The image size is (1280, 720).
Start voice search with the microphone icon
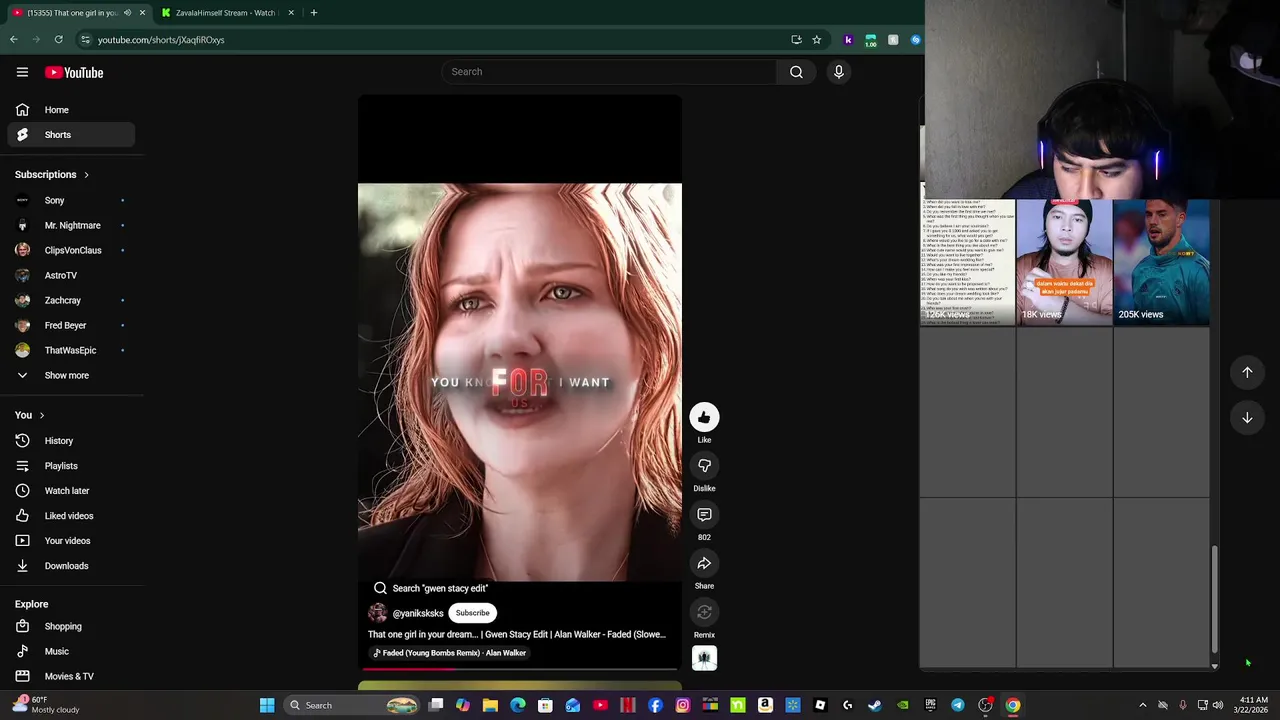click(838, 72)
